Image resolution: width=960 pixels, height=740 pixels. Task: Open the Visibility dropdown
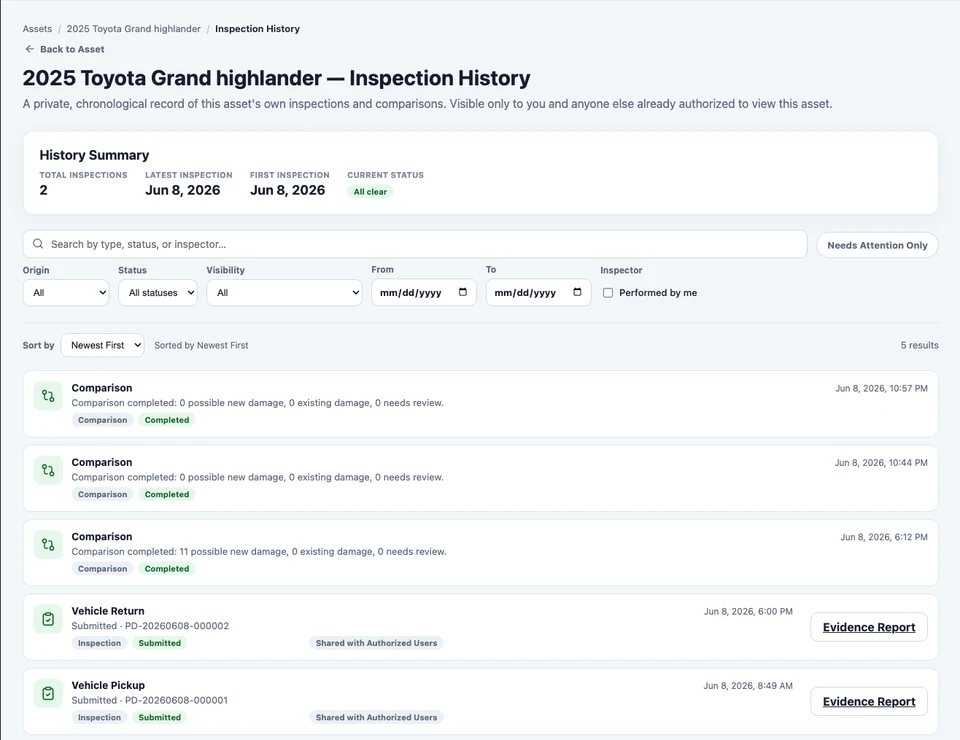click(284, 293)
